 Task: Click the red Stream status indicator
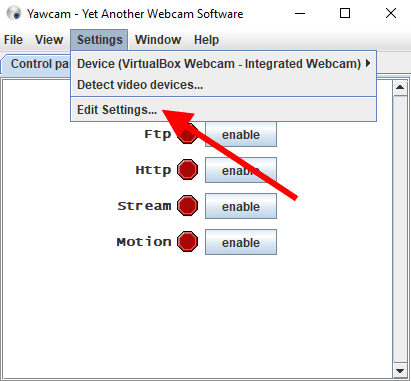pyautogui.click(x=187, y=206)
